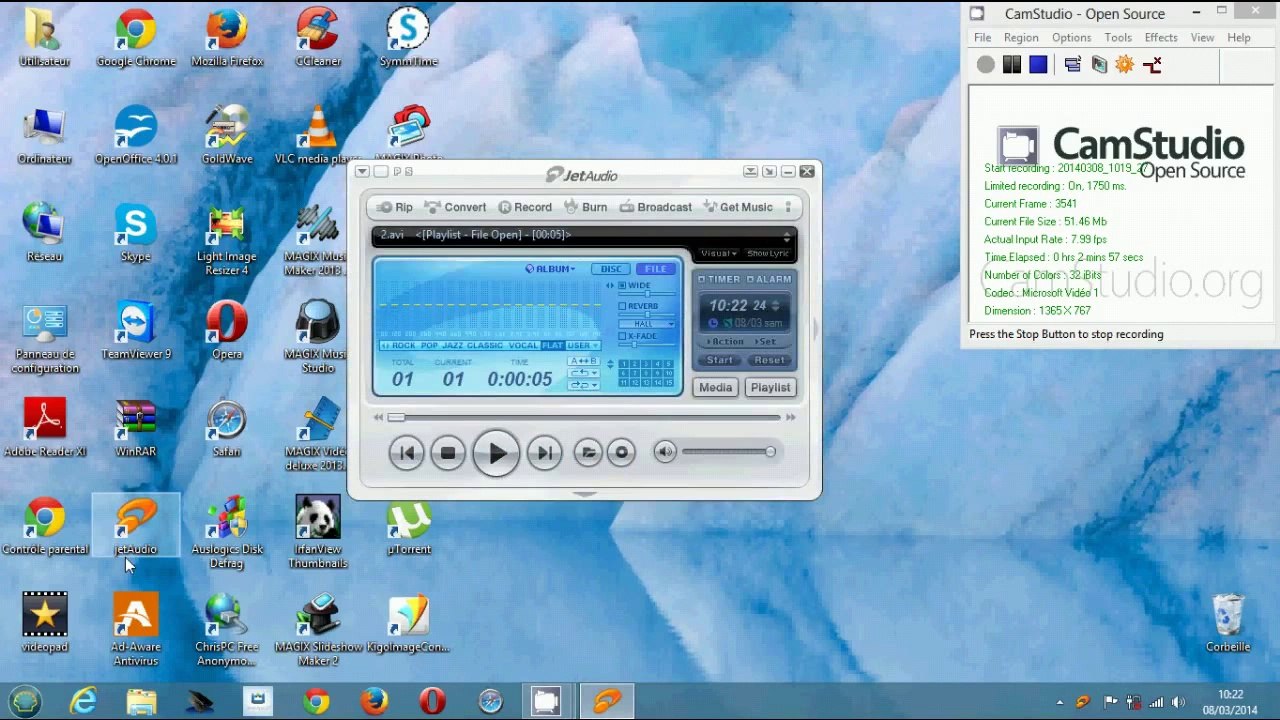Viewport: 1280px width, 720px height.
Task: Select the FLAT equalizer preset
Action: (552, 346)
